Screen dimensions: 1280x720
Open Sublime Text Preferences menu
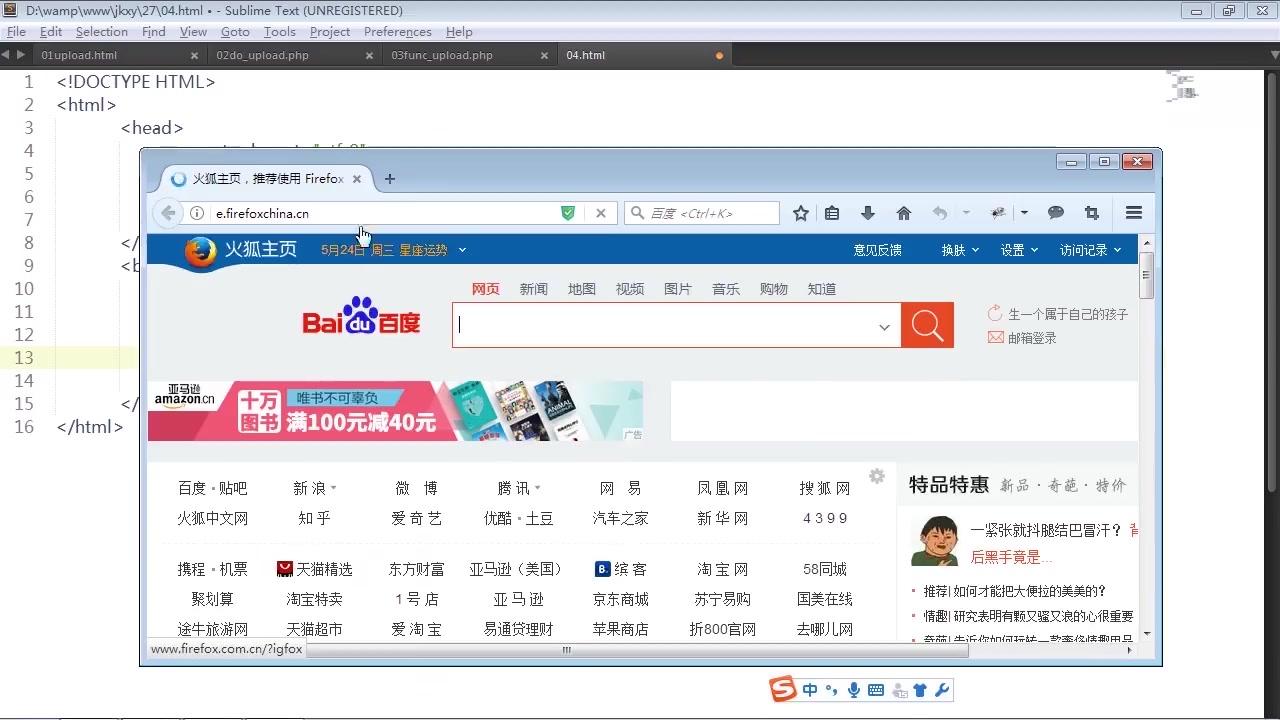point(398,32)
